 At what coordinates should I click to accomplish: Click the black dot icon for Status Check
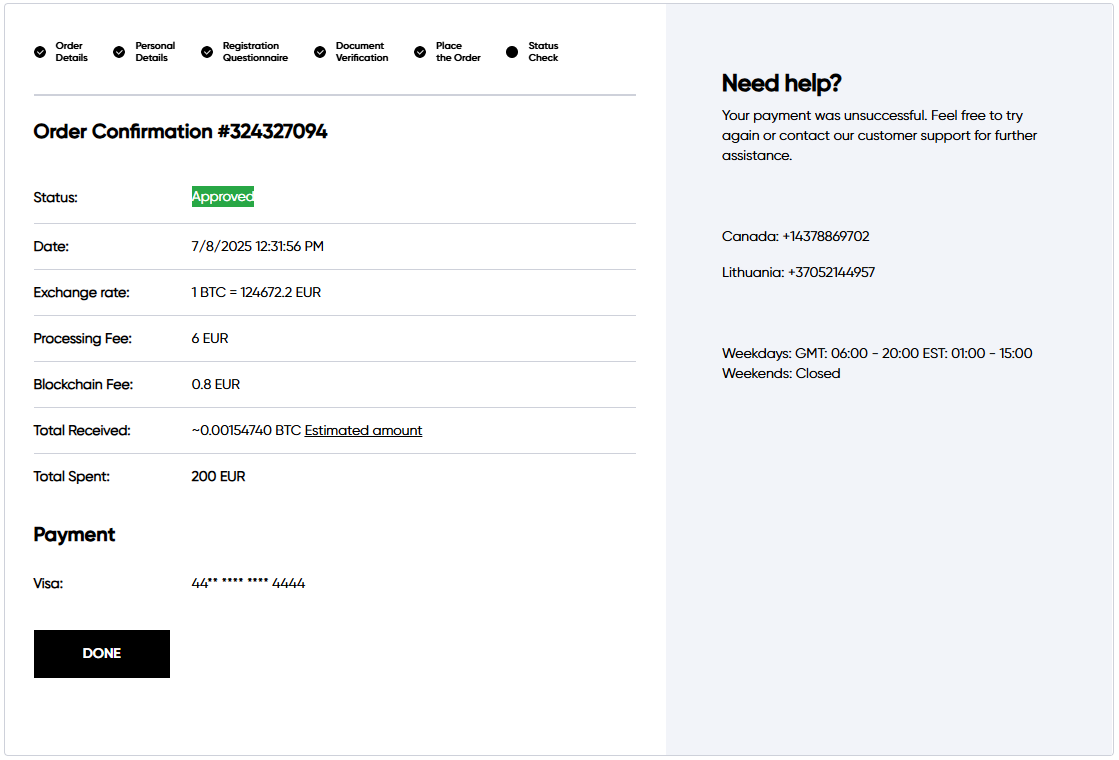pyautogui.click(x=512, y=52)
